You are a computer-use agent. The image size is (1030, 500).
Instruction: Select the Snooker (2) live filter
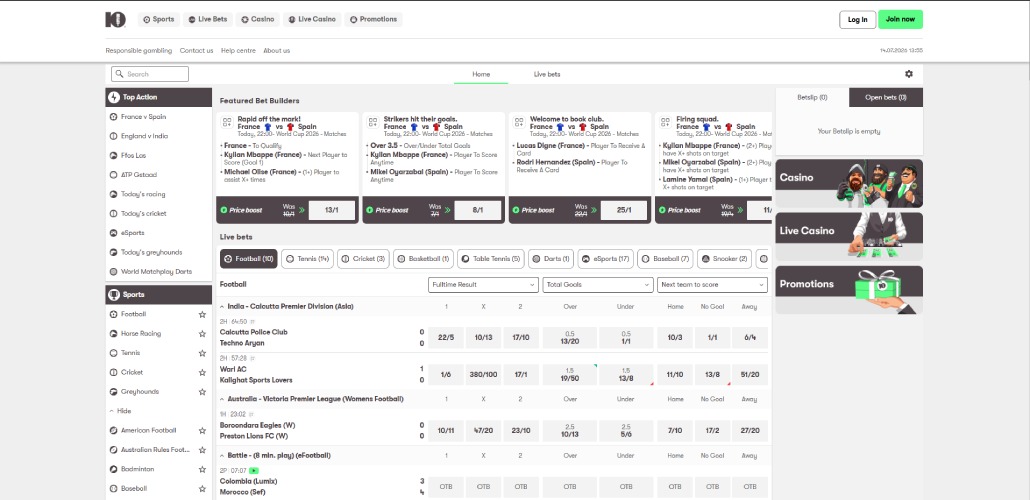coord(725,259)
